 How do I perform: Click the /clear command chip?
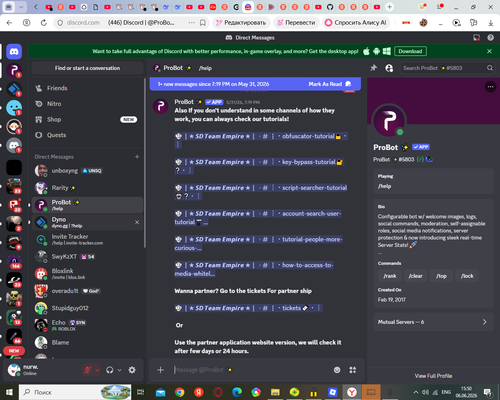[416, 276]
